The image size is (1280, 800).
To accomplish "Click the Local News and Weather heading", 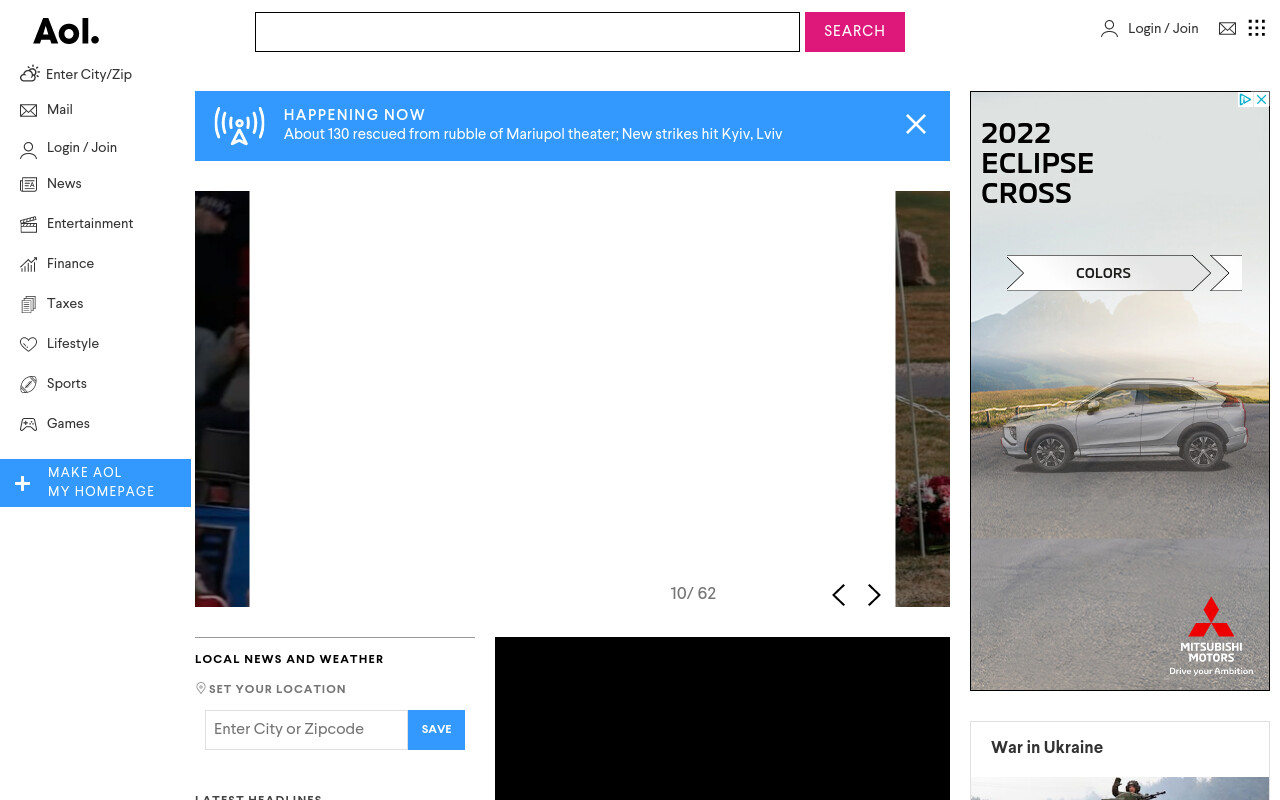I will click(289, 659).
